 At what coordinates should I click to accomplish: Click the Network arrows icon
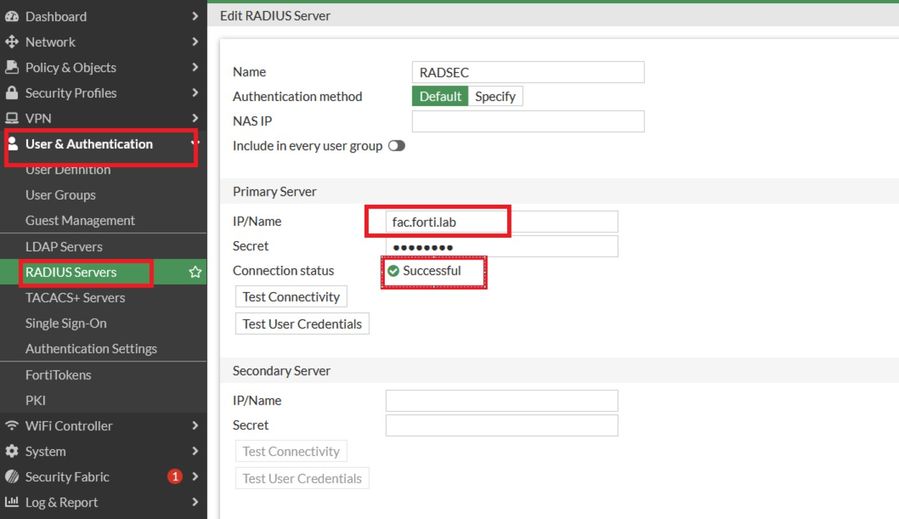pyautogui.click(x=11, y=42)
